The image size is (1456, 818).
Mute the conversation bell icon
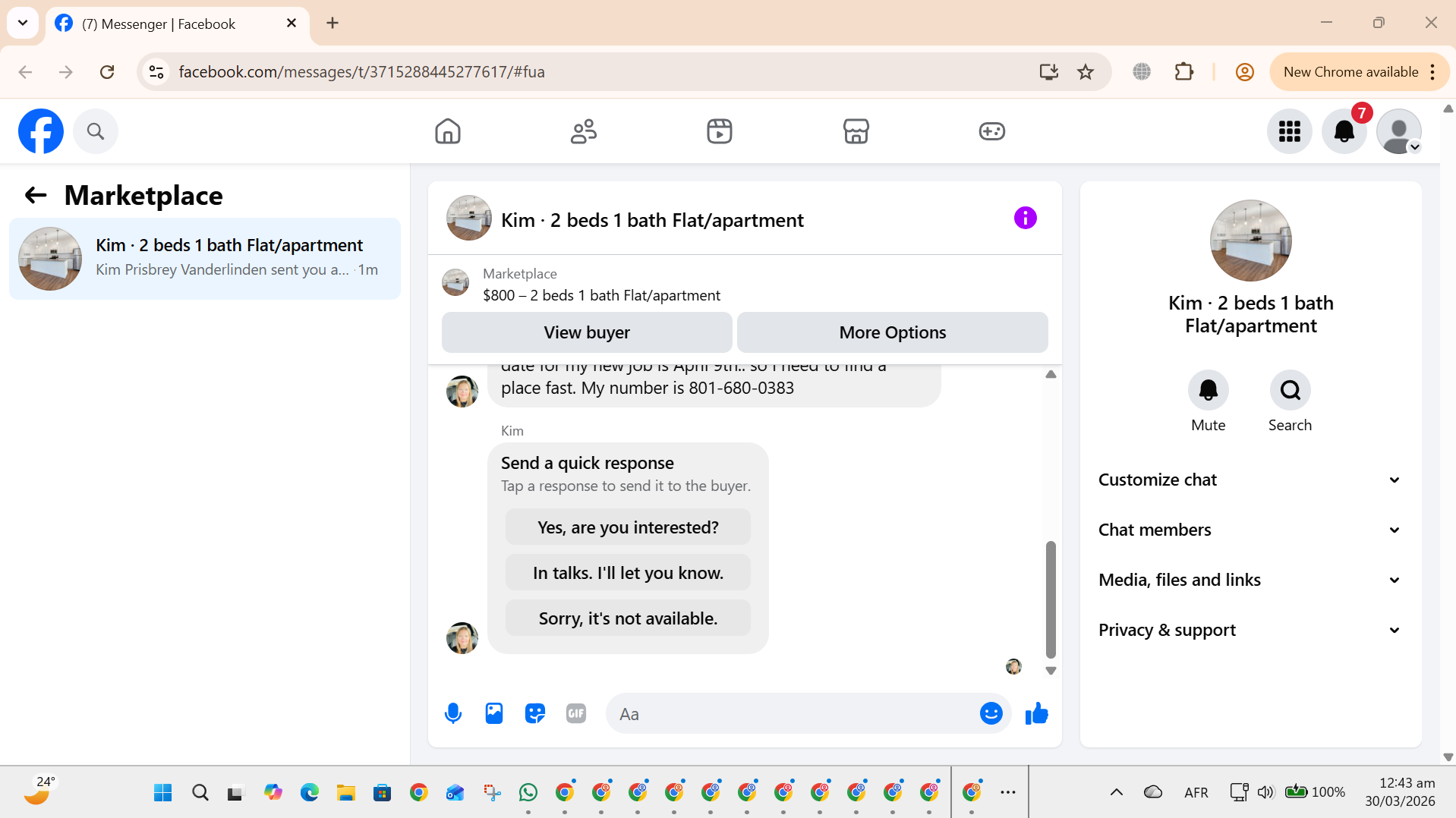pyautogui.click(x=1209, y=390)
